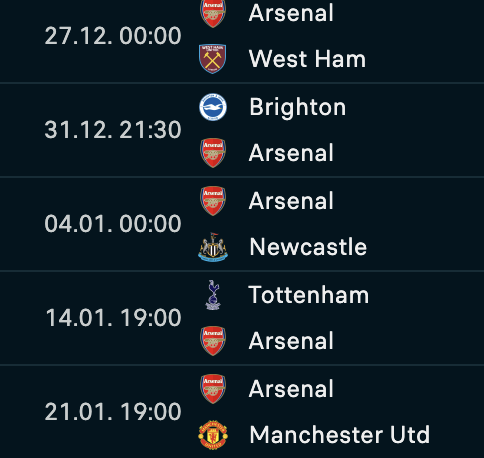The height and width of the screenshot is (458, 484).
Task: Select the 31.12. 21:30 match row
Action: pos(242,130)
